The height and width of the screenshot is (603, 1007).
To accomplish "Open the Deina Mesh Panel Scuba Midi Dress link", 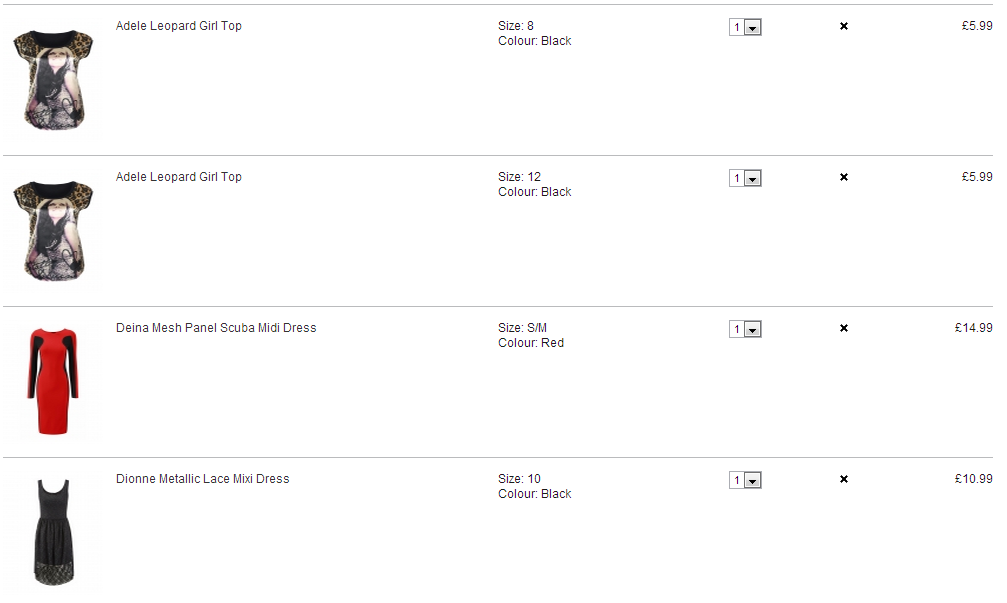I will pyautogui.click(x=216, y=328).
